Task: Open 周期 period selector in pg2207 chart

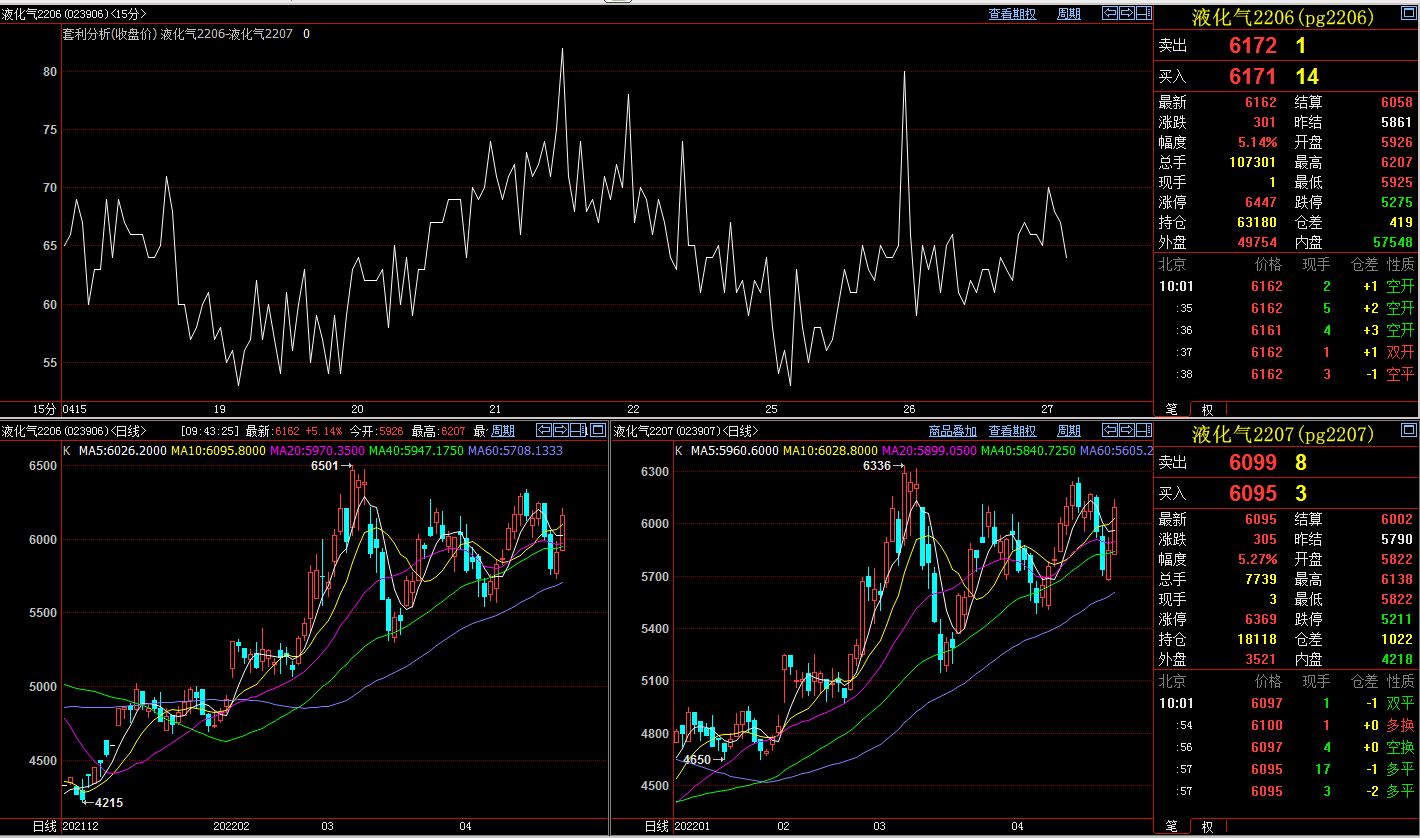Action: click(1069, 431)
